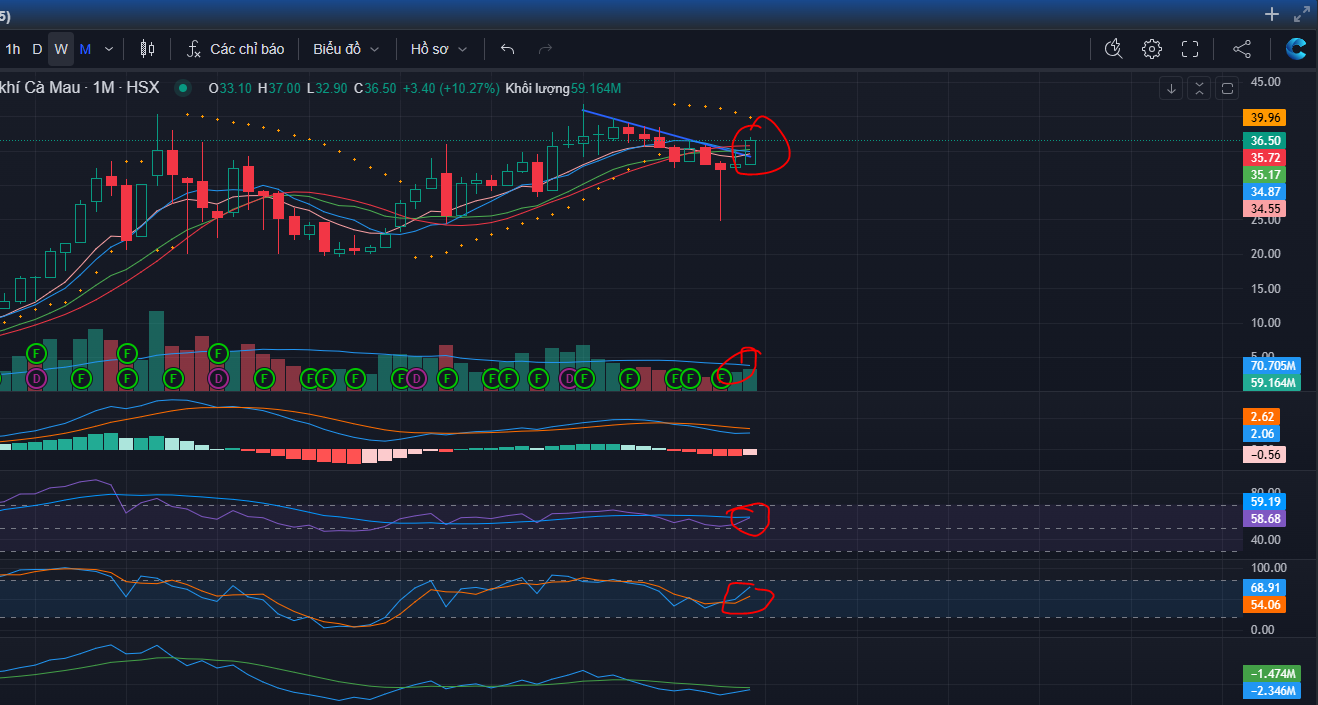Click the pink 34.55 price label

pyautogui.click(x=1266, y=209)
